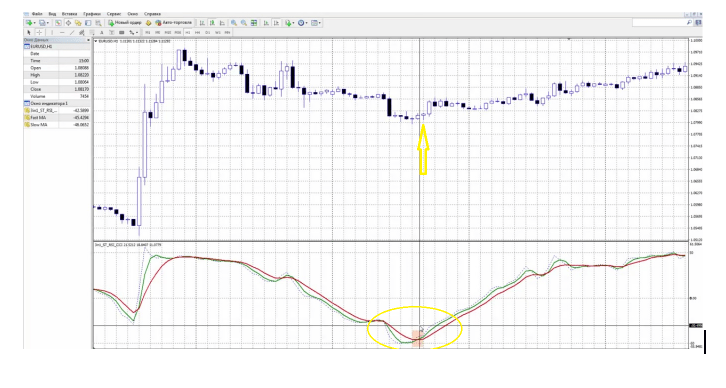Open the Сервис menu

pos(114,14)
